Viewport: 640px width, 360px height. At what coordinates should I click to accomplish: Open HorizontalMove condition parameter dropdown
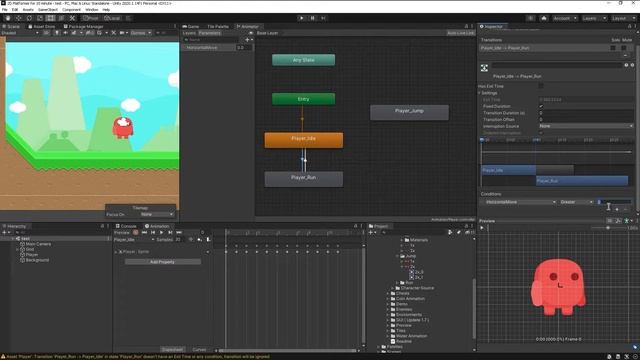point(521,202)
